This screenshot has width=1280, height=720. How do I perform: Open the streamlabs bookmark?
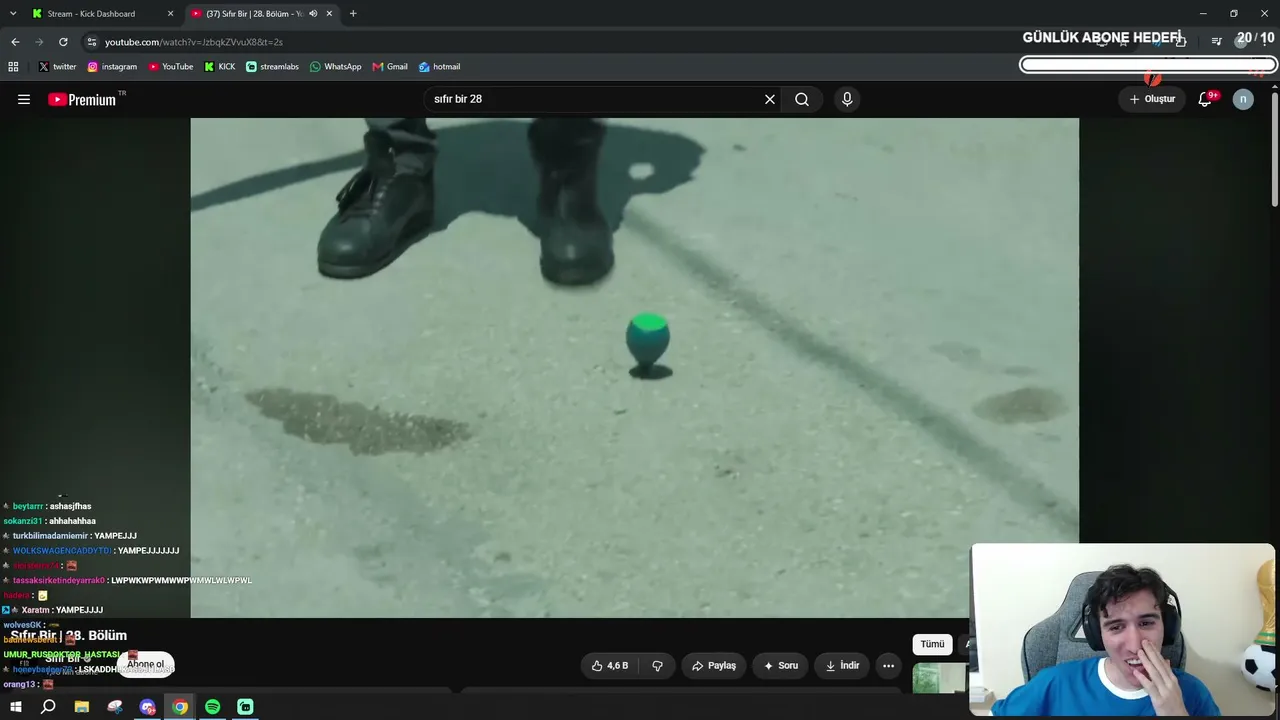click(272, 67)
